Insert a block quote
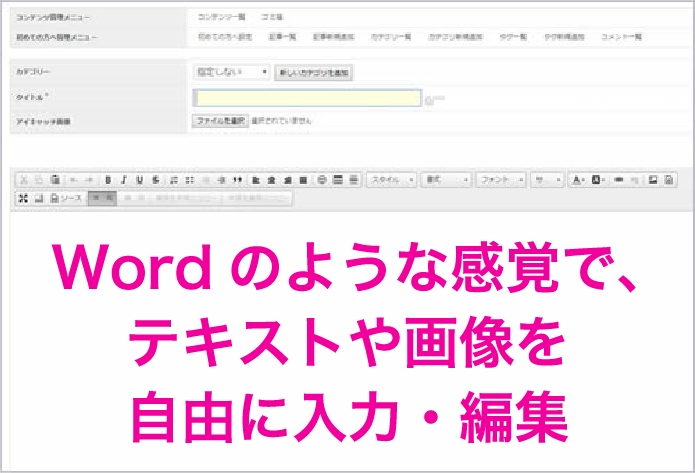The image size is (695, 473). pyautogui.click(x=238, y=180)
